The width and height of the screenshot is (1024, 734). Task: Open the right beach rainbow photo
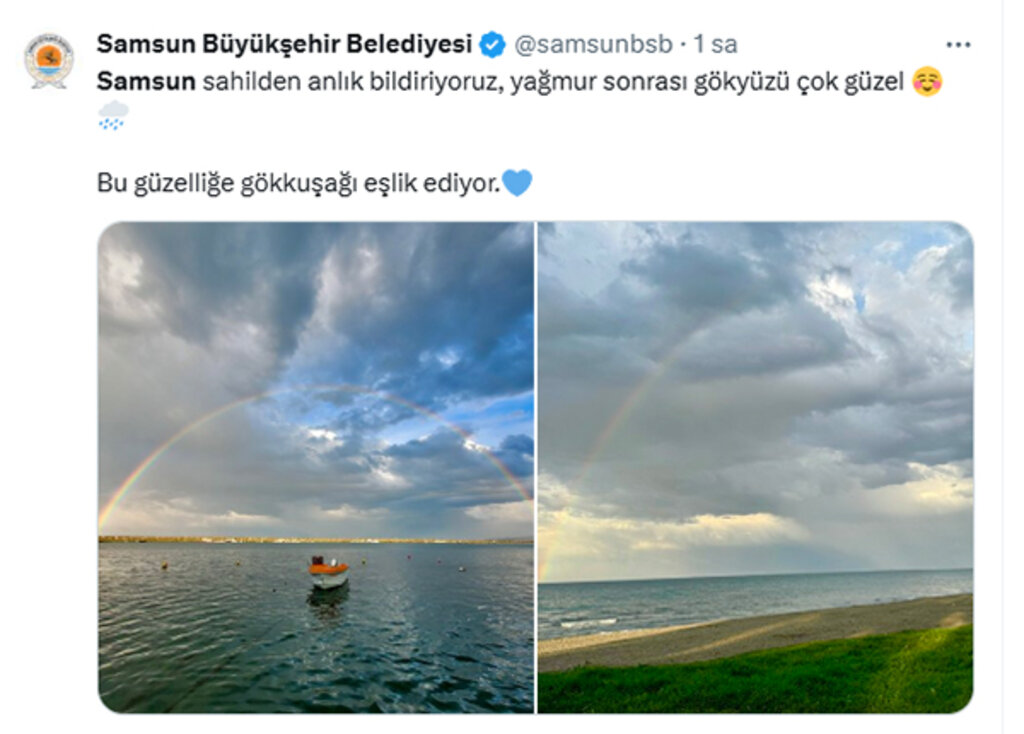click(755, 467)
